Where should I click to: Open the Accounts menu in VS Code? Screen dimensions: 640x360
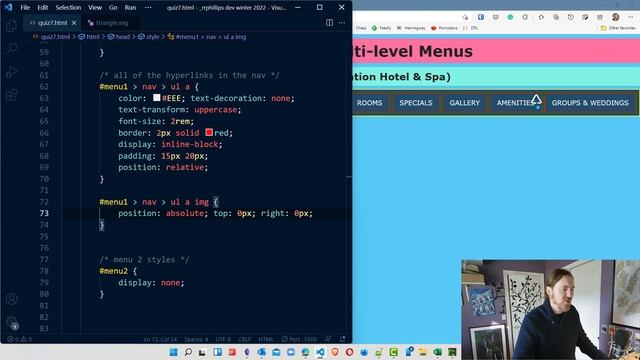[11, 299]
